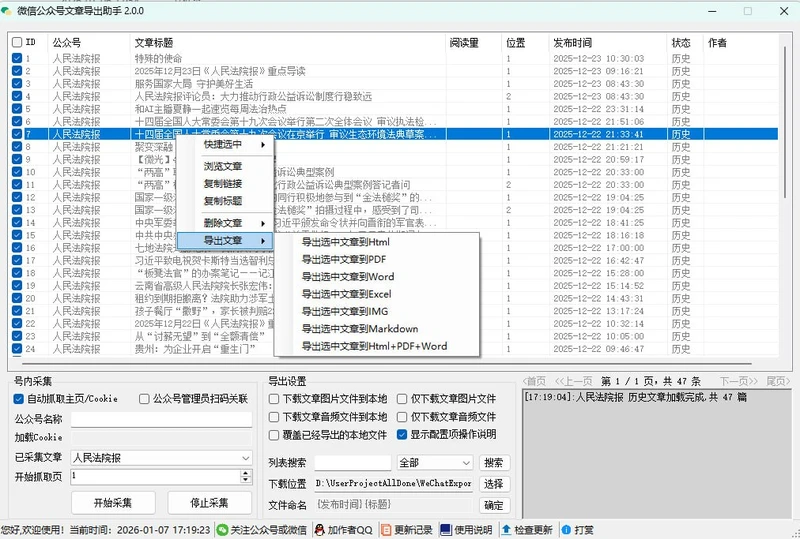Increase the 开始抓取页 stepper value
Image resolution: width=800 pixels, height=539 pixels.
click(246, 473)
